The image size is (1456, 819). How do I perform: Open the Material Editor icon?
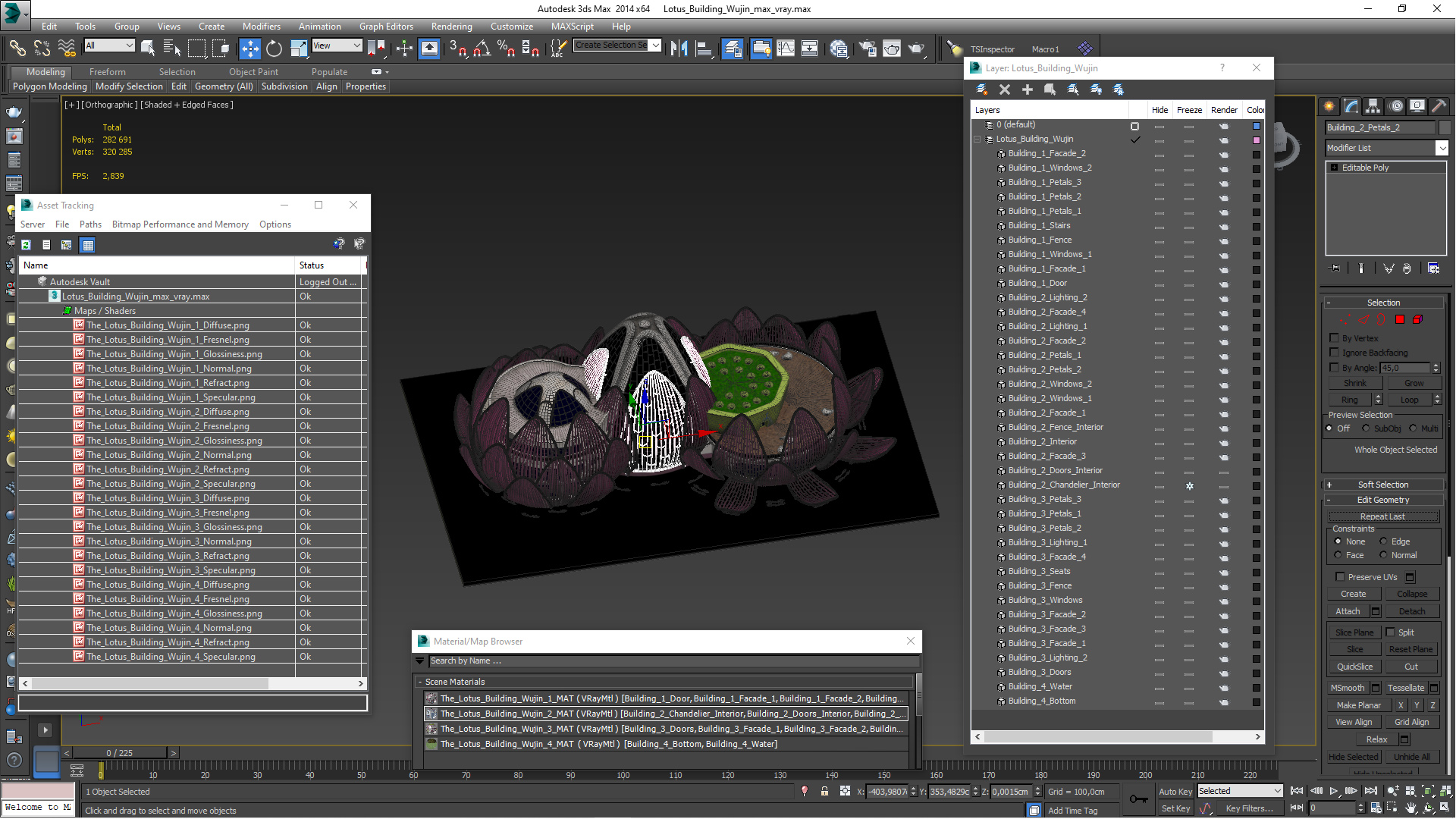coord(839,49)
